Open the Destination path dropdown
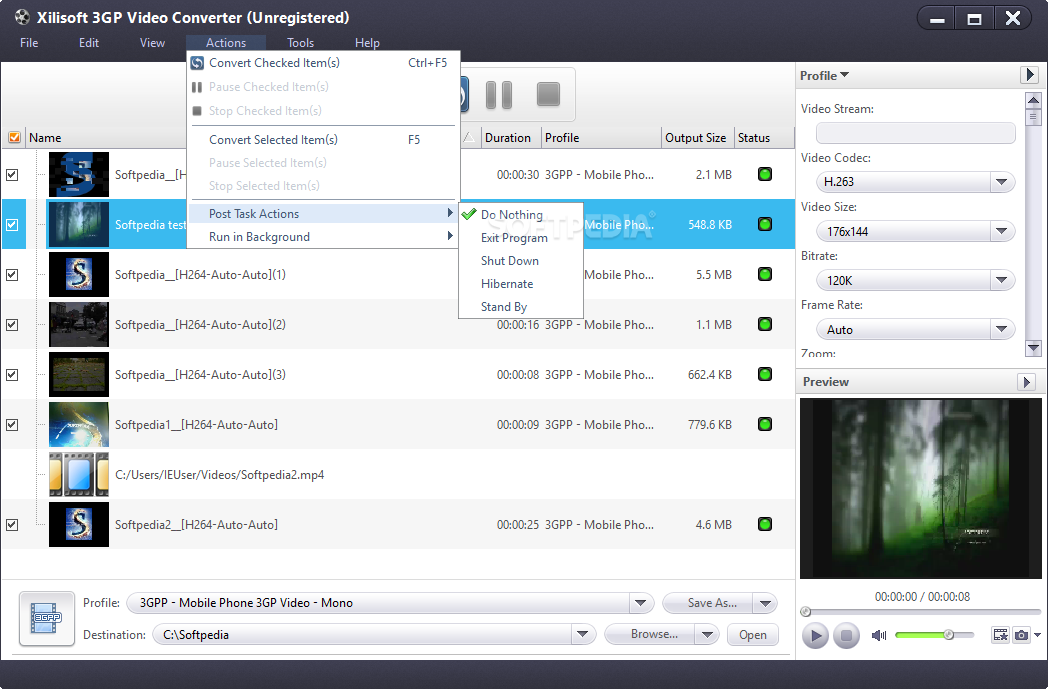 pyautogui.click(x=582, y=634)
